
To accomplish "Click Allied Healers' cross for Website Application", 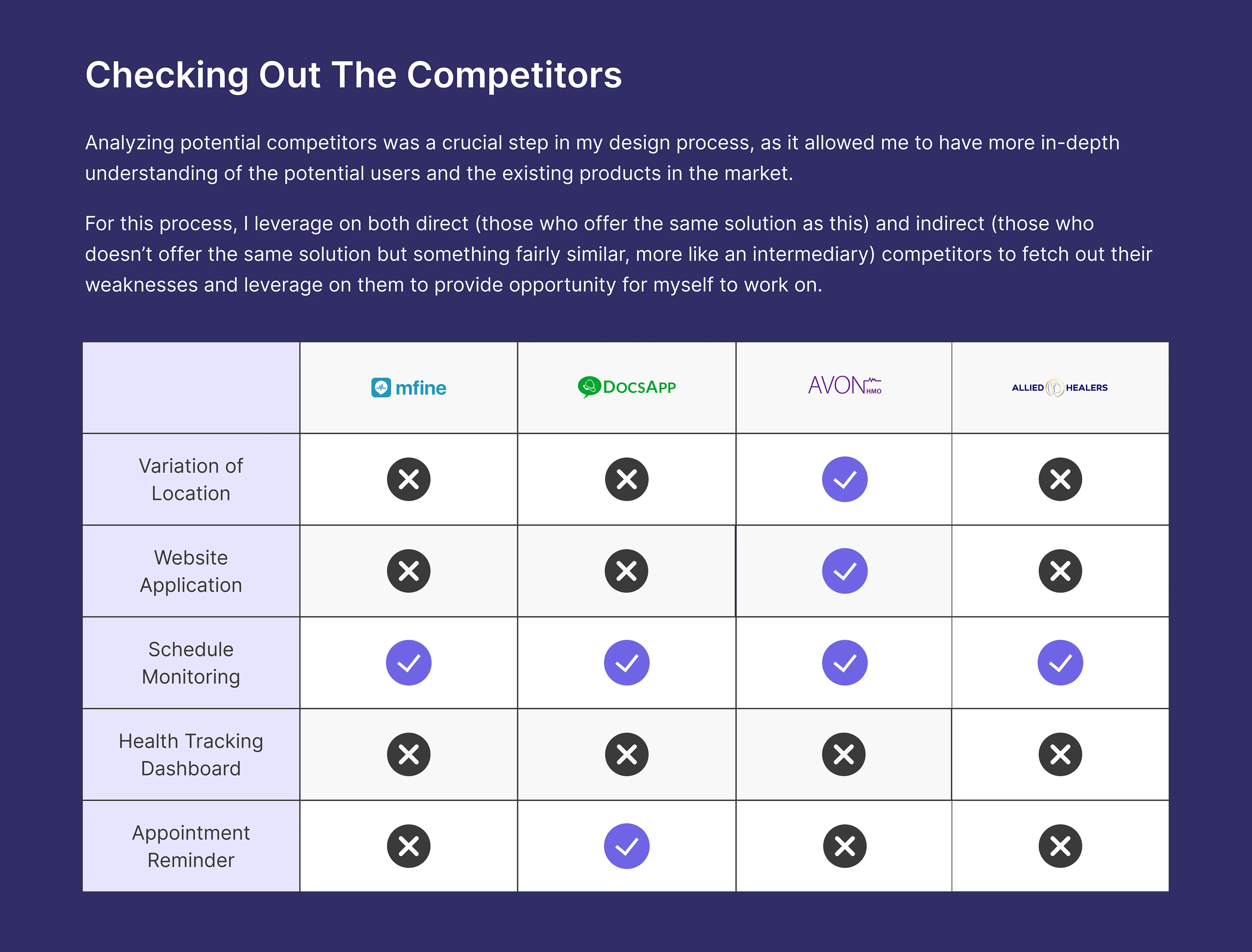I will point(1060,571).
